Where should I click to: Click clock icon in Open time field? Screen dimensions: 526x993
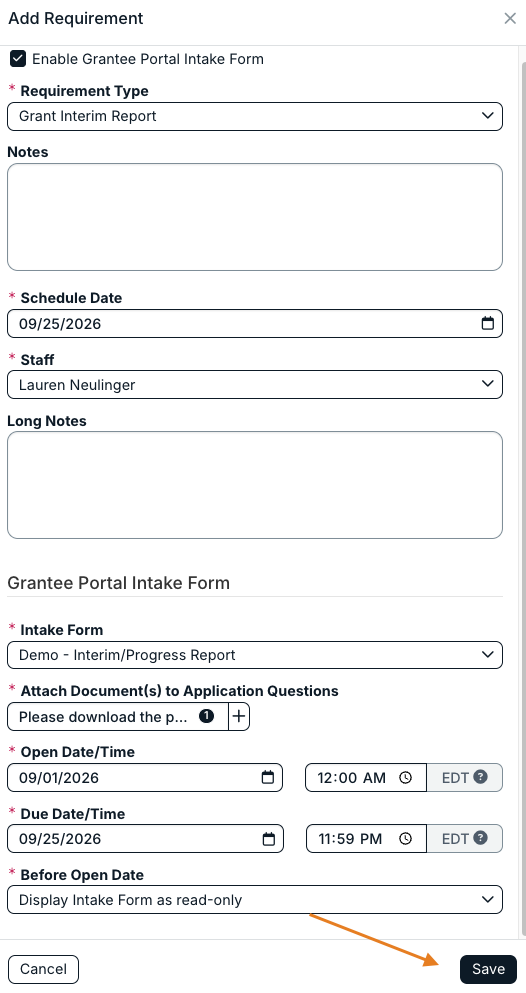click(x=405, y=778)
